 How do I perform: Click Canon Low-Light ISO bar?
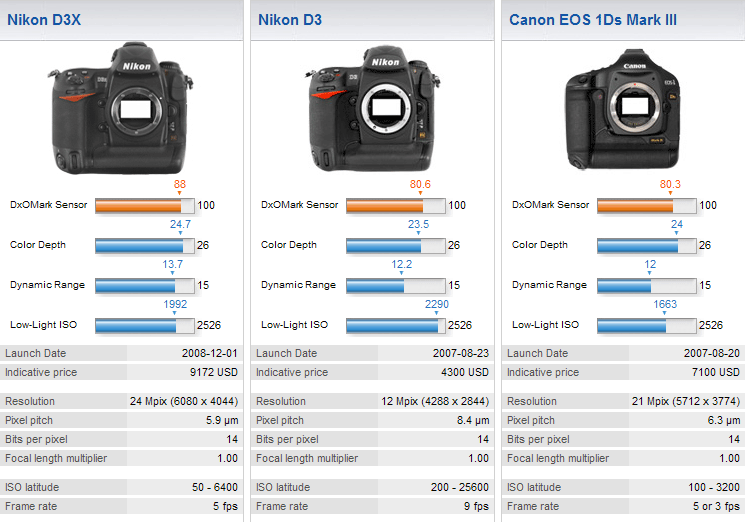coord(647,325)
